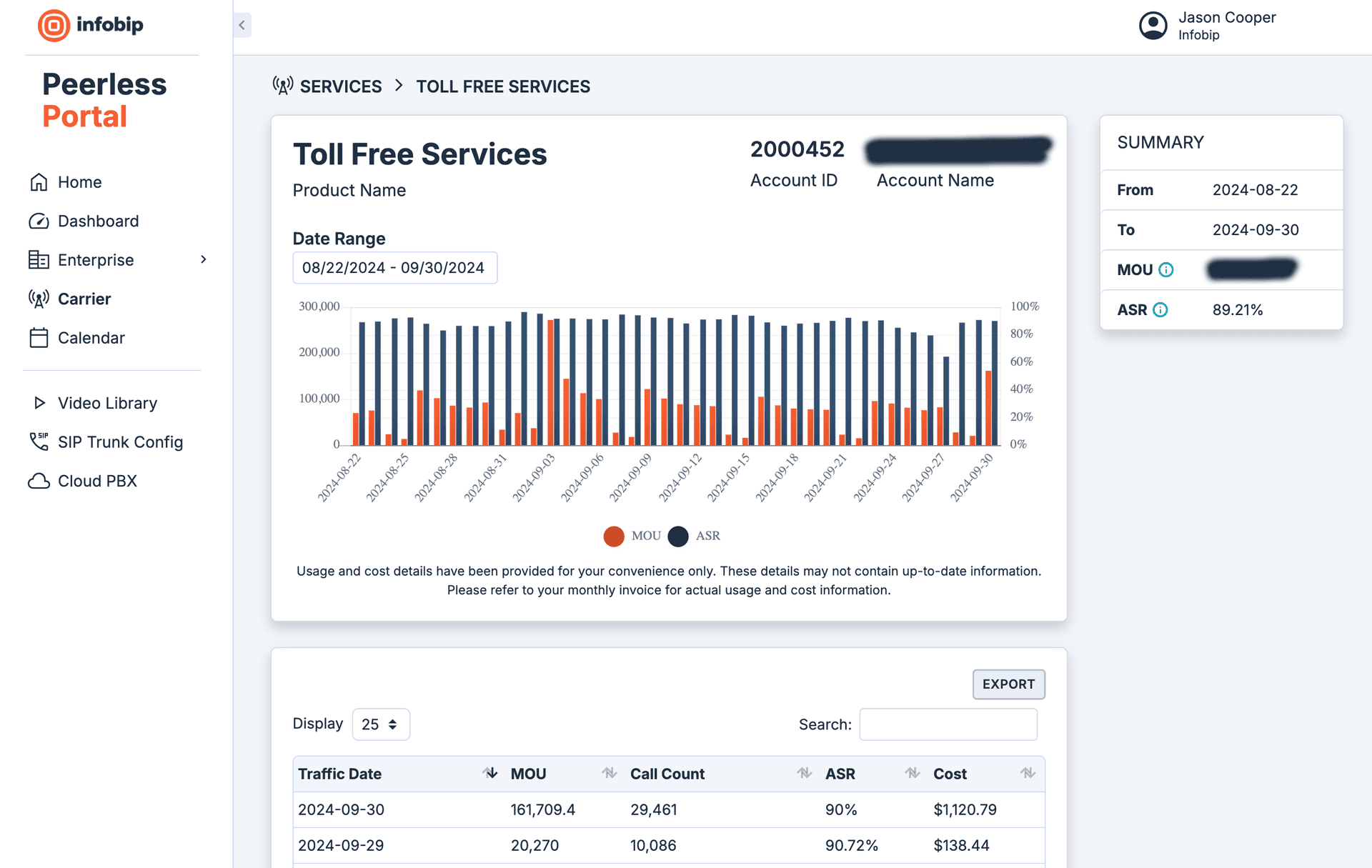This screenshot has width=1372, height=868.
Task: Click the SIP Trunk Config phone icon
Action: [39, 442]
